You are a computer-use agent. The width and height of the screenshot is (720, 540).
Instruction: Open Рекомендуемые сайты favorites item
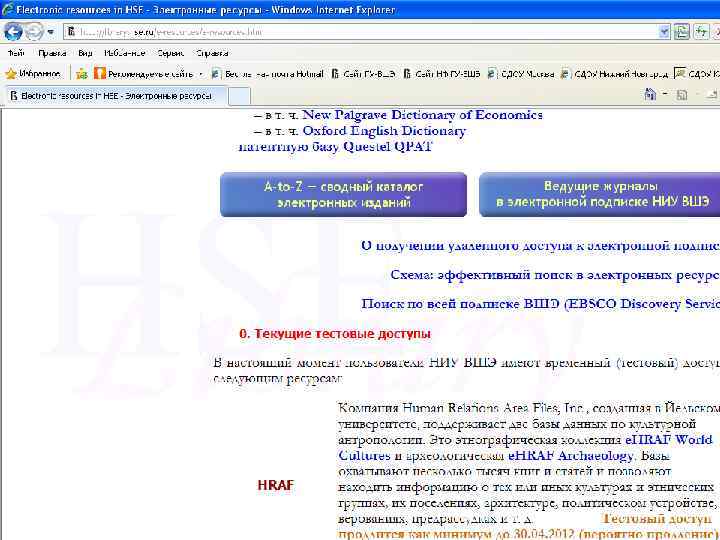(143, 73)
